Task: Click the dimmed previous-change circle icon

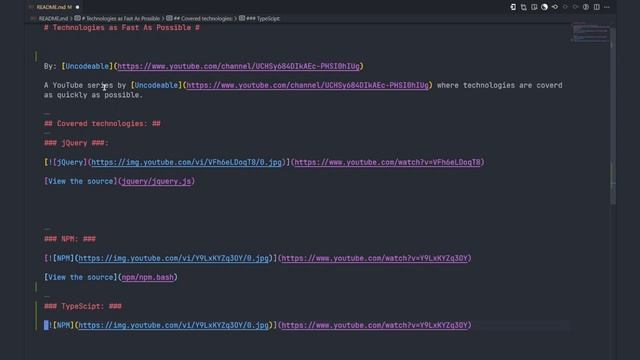Action: point(565,7)
